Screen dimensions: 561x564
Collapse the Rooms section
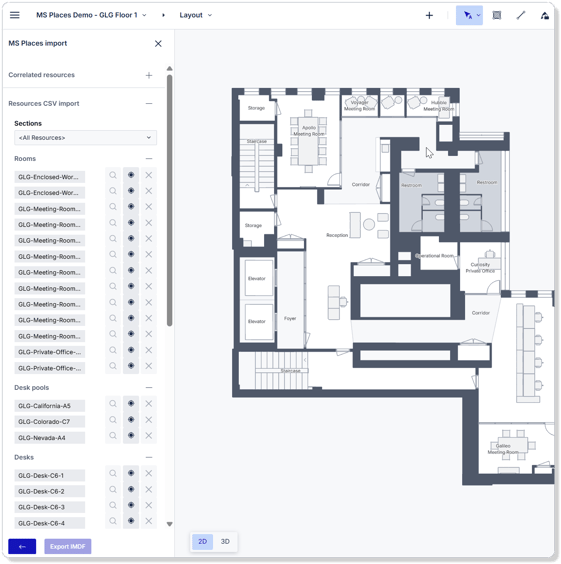pyautogui.click(x=149, y=159)
